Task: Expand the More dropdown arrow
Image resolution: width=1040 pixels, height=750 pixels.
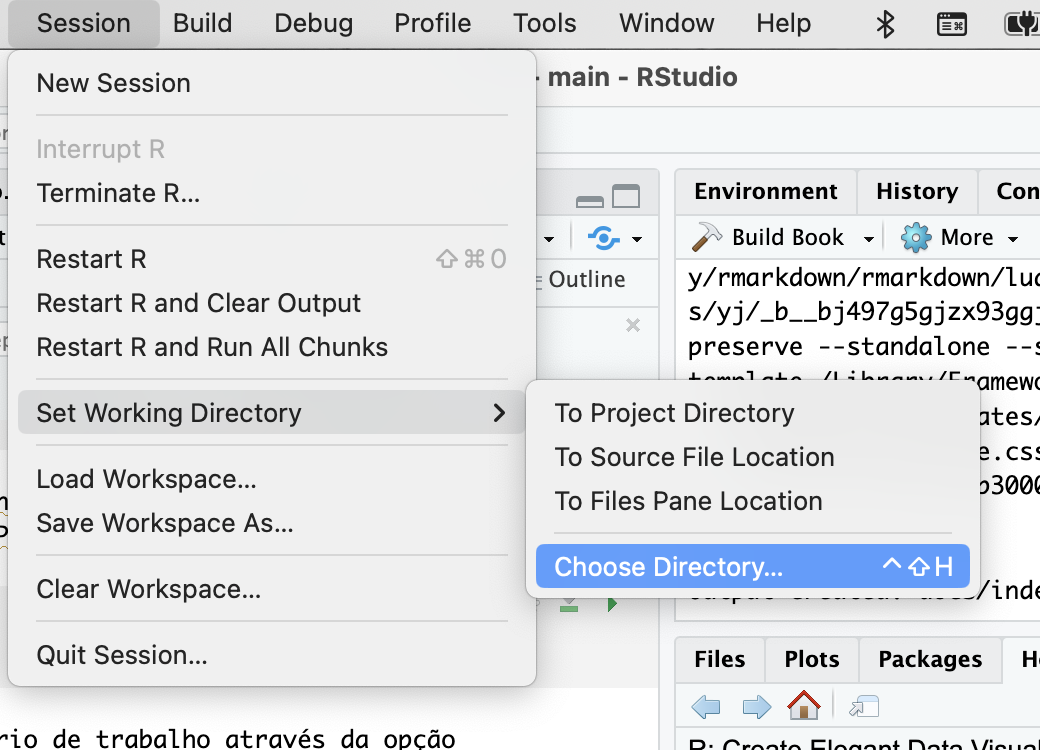Action: pos(1013,238)
